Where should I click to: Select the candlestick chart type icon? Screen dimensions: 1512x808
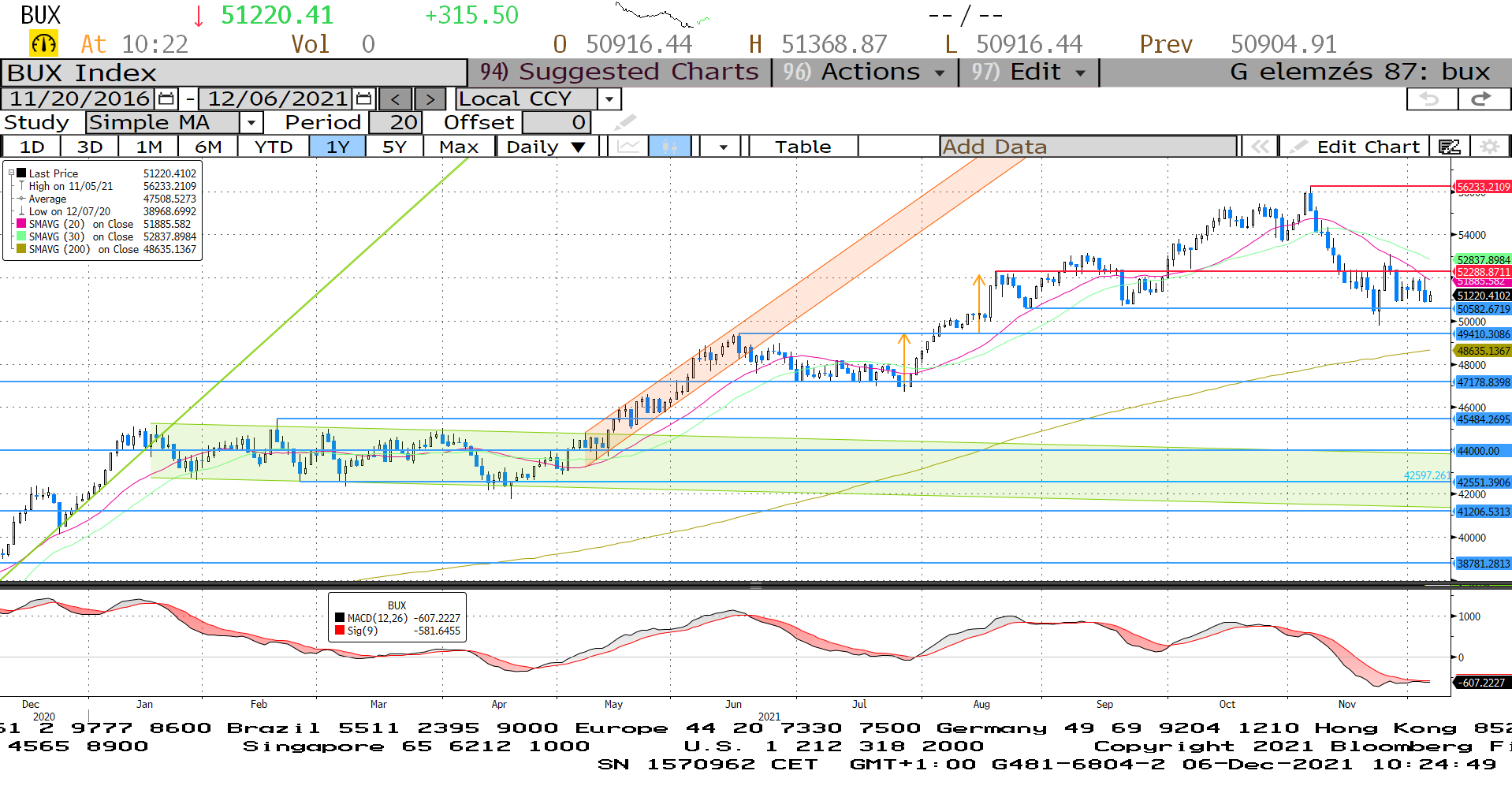pyautogui.click(x=669, y=147)
